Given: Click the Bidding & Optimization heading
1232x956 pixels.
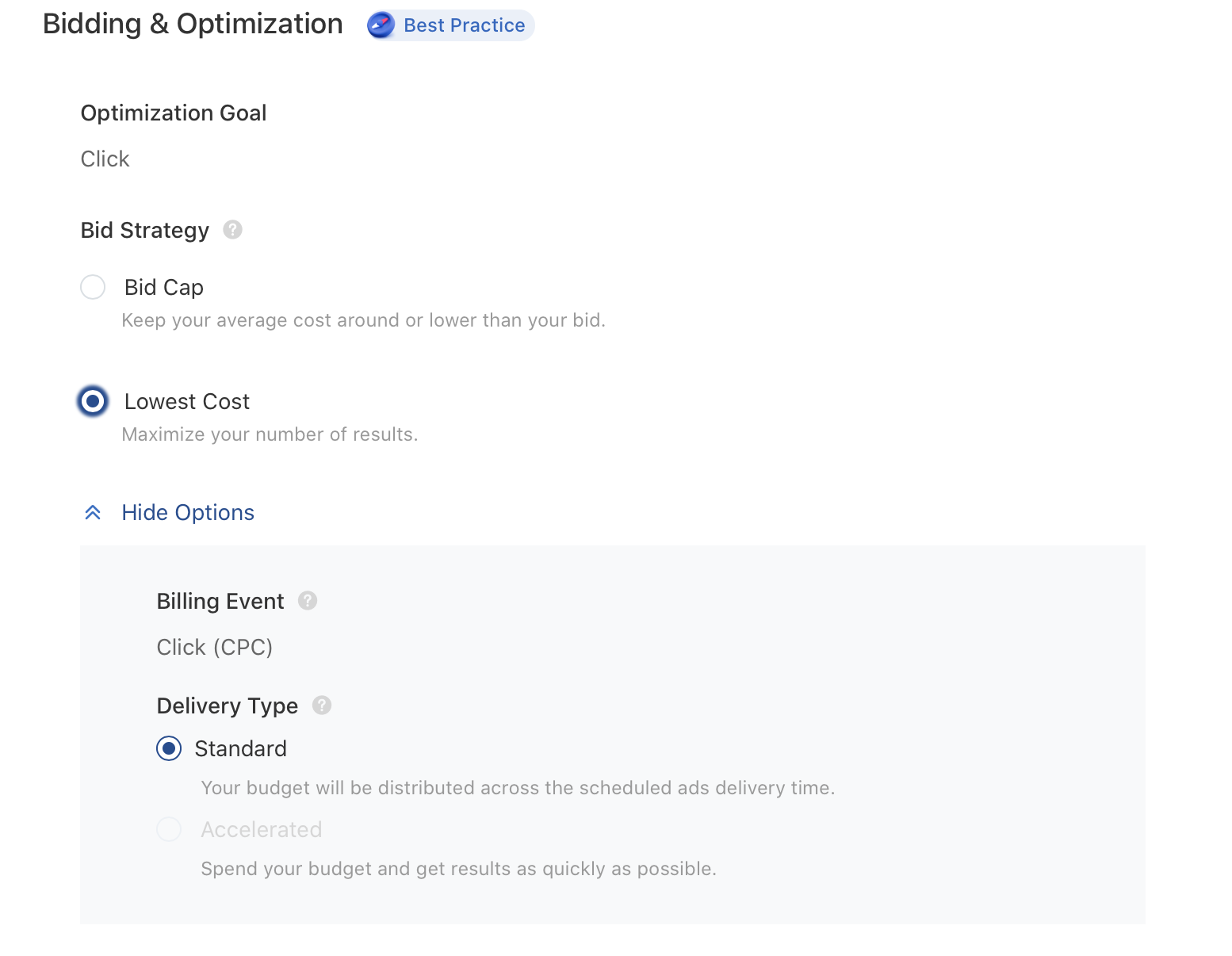Looking at the screenshot, I should point(193,24).
